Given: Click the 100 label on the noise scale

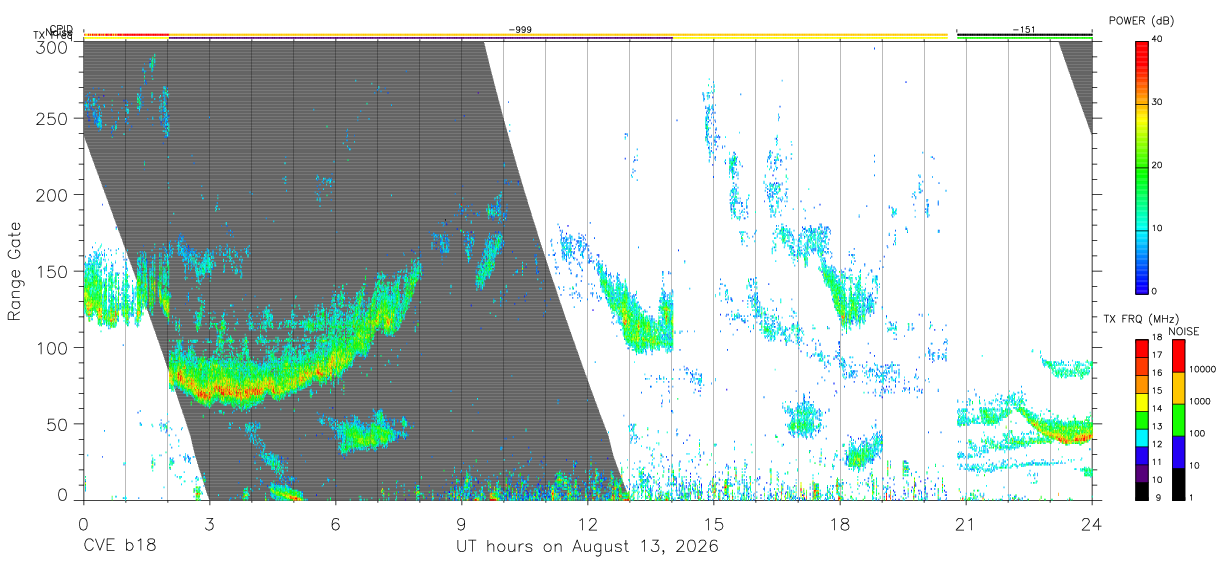Looking at the screenshot, I should click(1196, 434).
